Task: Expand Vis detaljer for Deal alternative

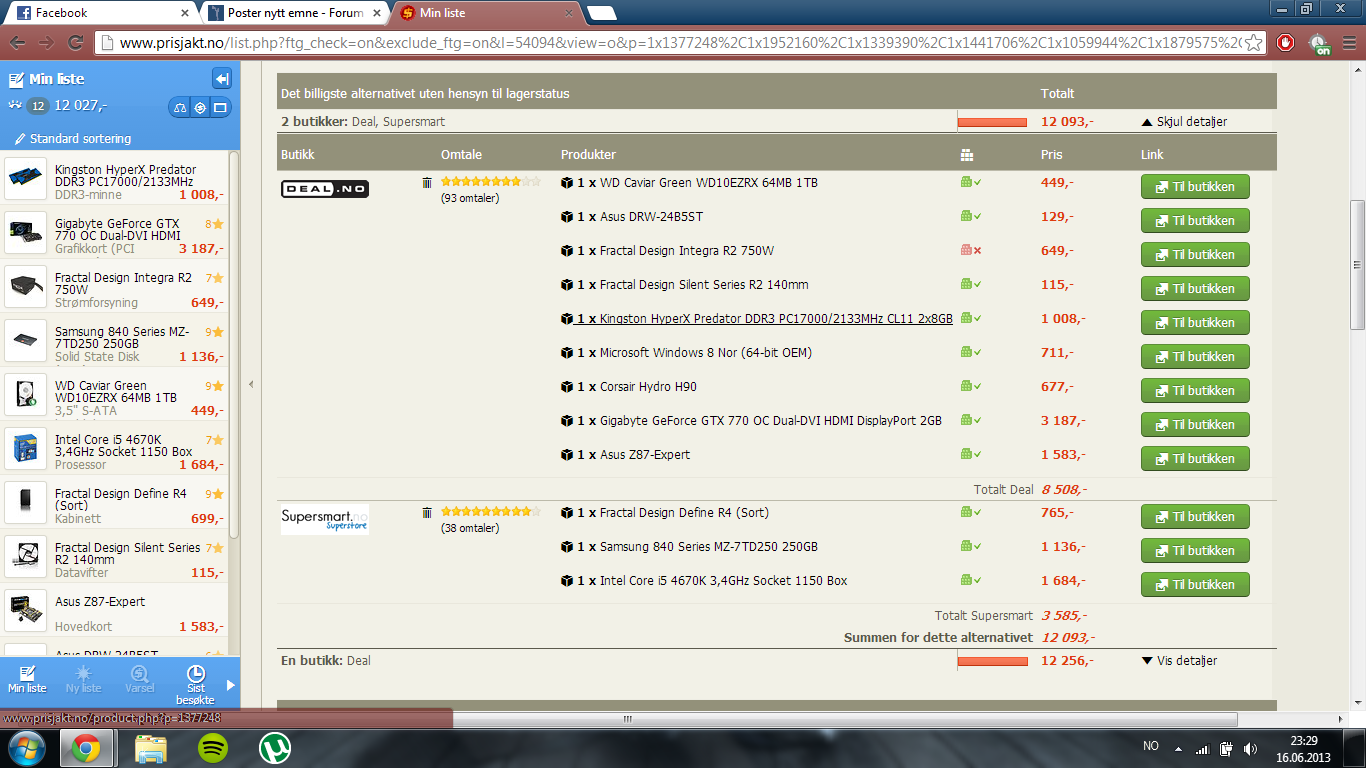Action: tap(1179, 661)
